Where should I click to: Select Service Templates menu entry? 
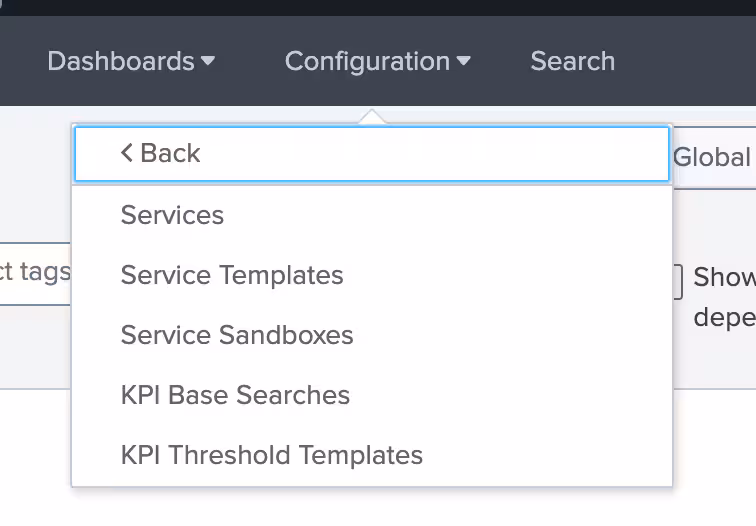click(232, 275)
